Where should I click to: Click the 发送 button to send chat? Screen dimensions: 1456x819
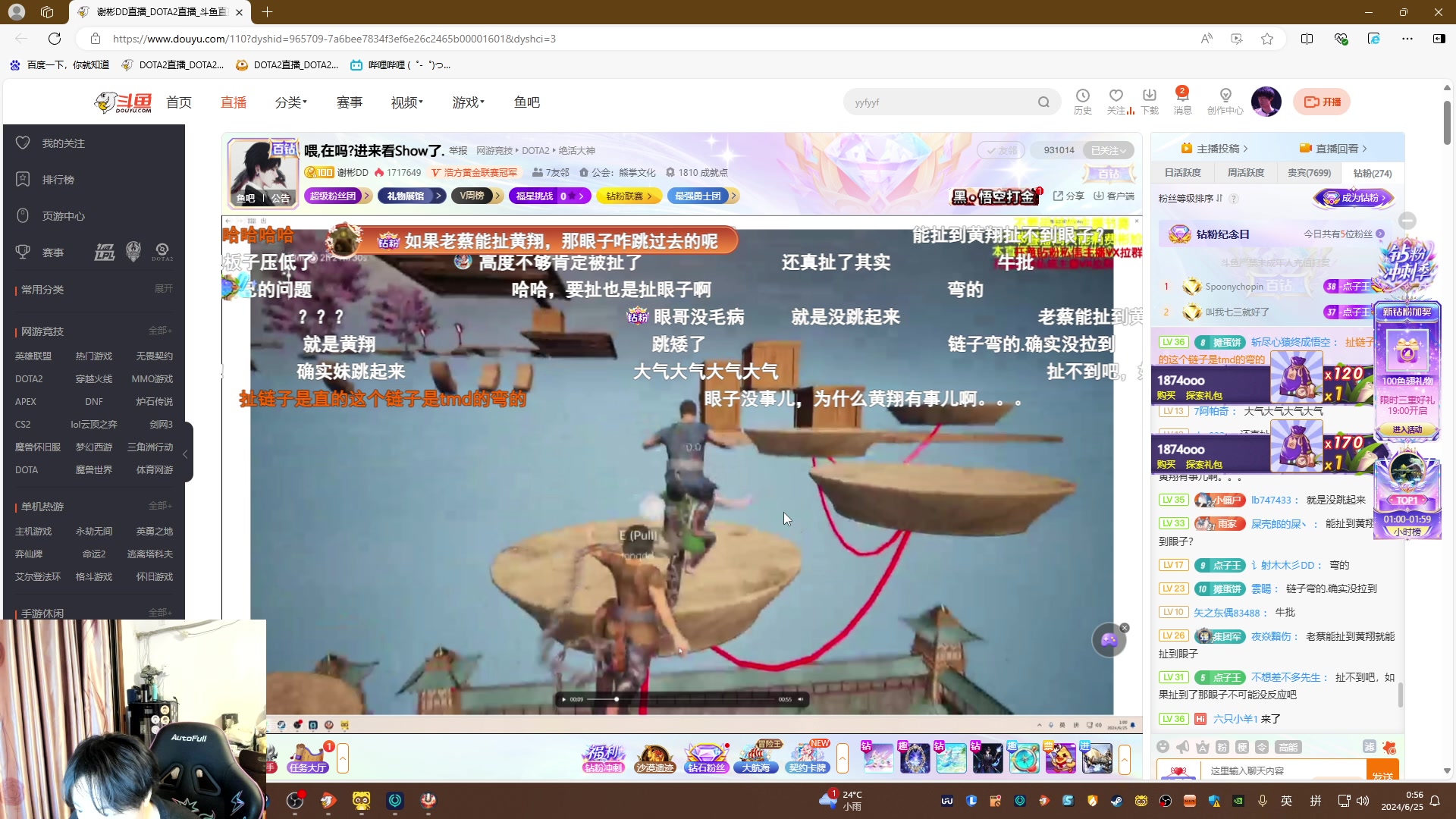point(1383,770)
